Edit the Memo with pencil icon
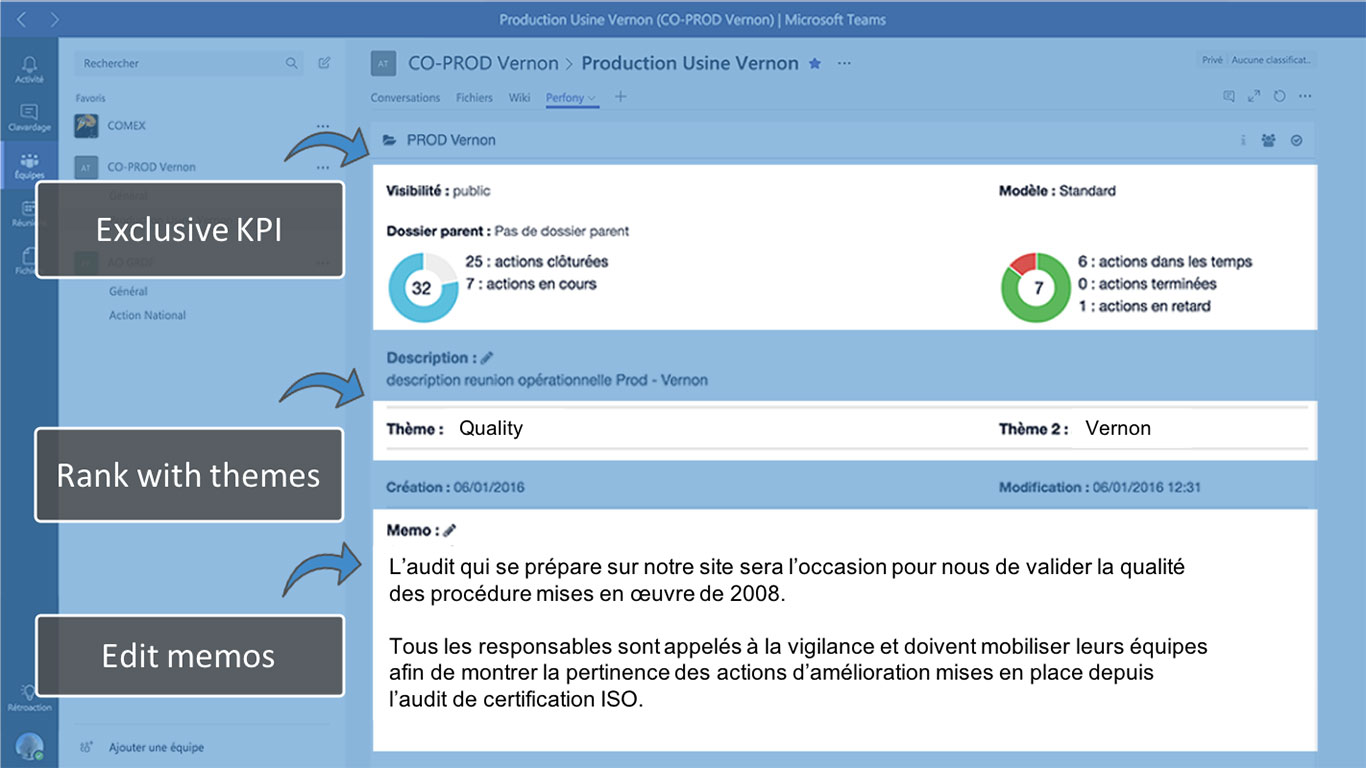Screen dimensions: 1366x768 tap(449, 530)
